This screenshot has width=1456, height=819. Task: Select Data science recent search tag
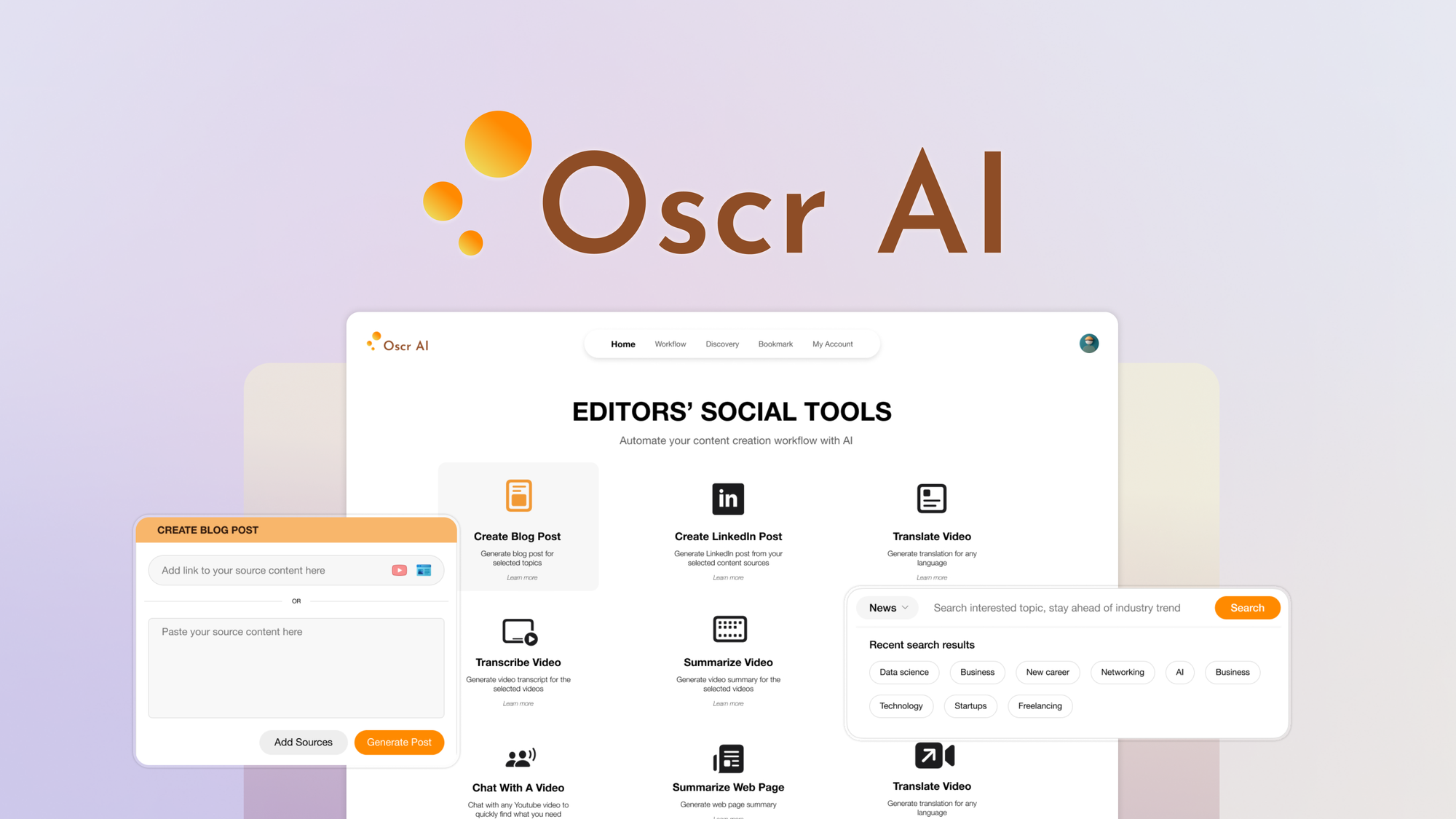[903, 671]
